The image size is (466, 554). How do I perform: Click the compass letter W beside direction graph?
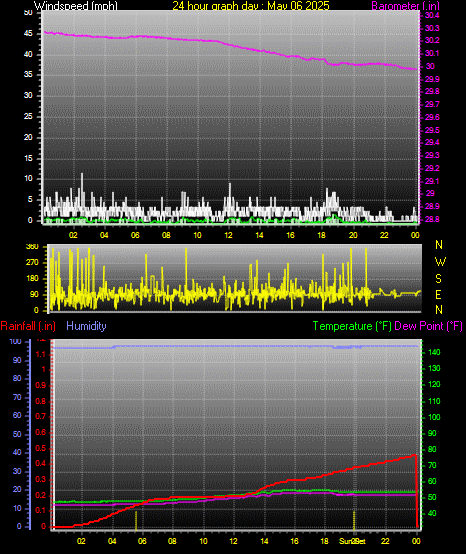point(440,262)
